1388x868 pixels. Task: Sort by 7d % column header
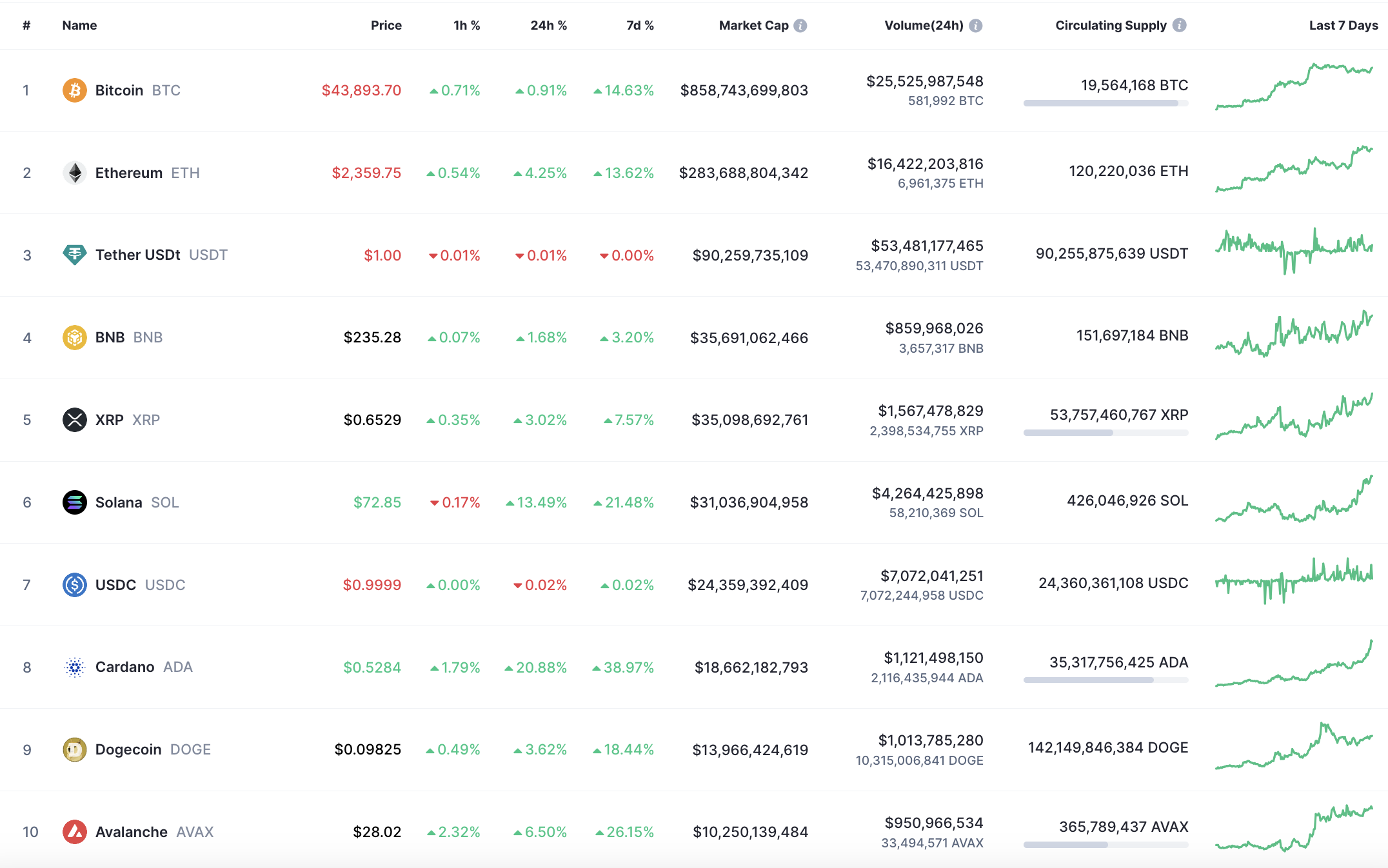coord(640,26)
